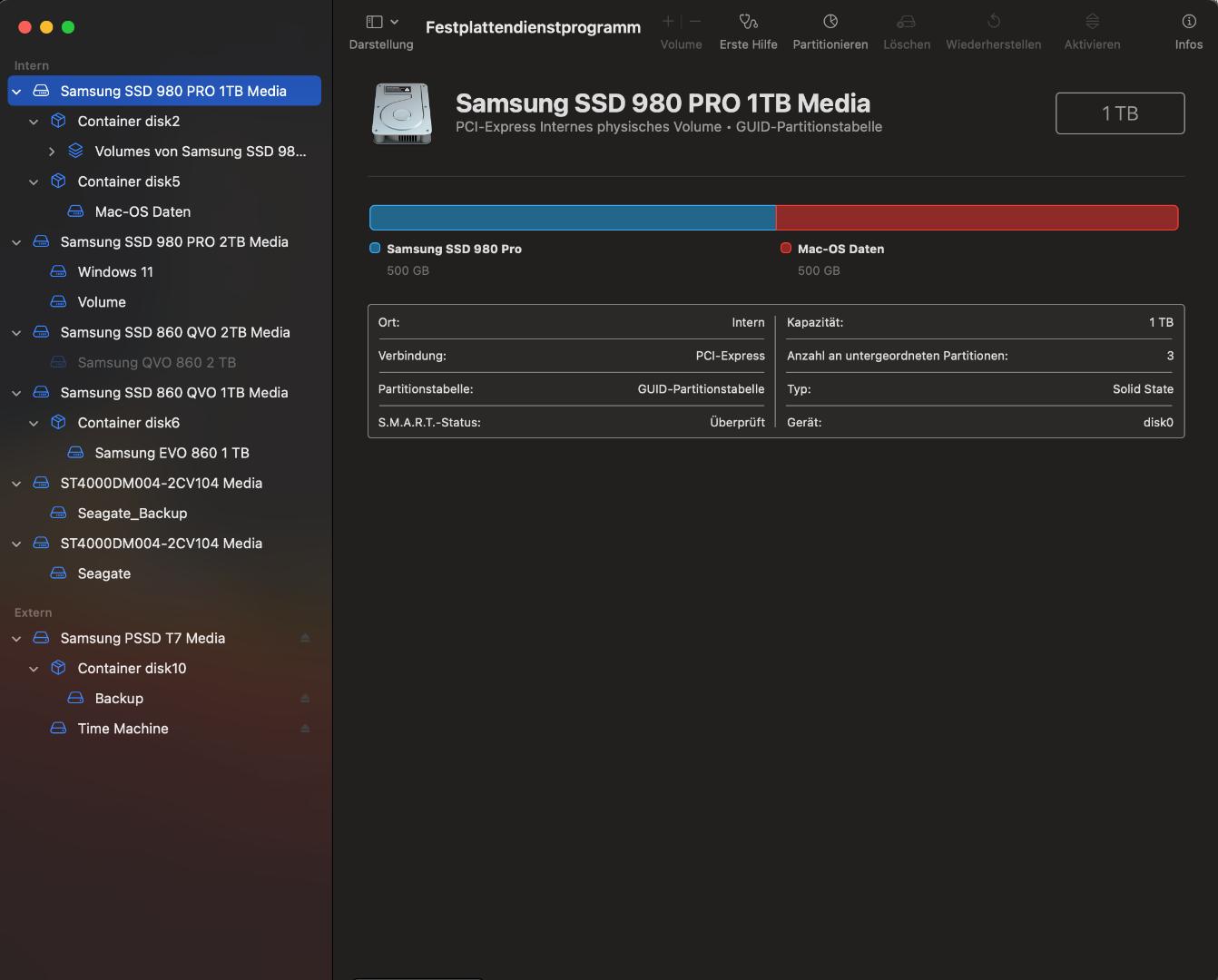Select the Samsung EVO 860 1 TB volume

click(x=172, y=453)
